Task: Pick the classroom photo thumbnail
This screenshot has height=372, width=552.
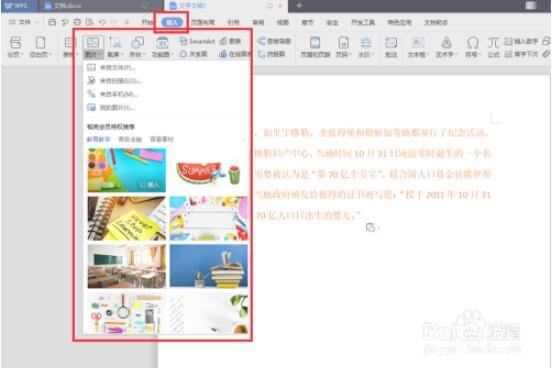Action: pyautogui.click(x=127, y=266)
